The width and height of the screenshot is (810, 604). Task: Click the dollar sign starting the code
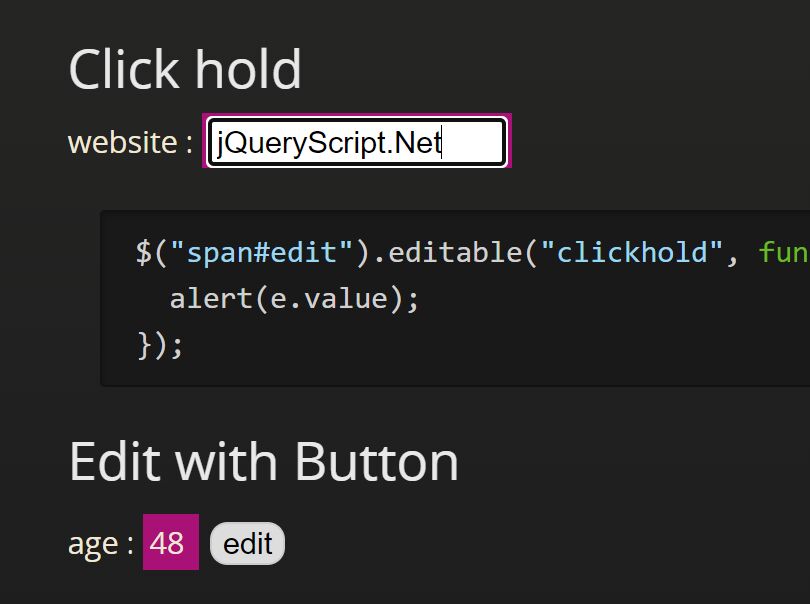[x=144, y=252]
